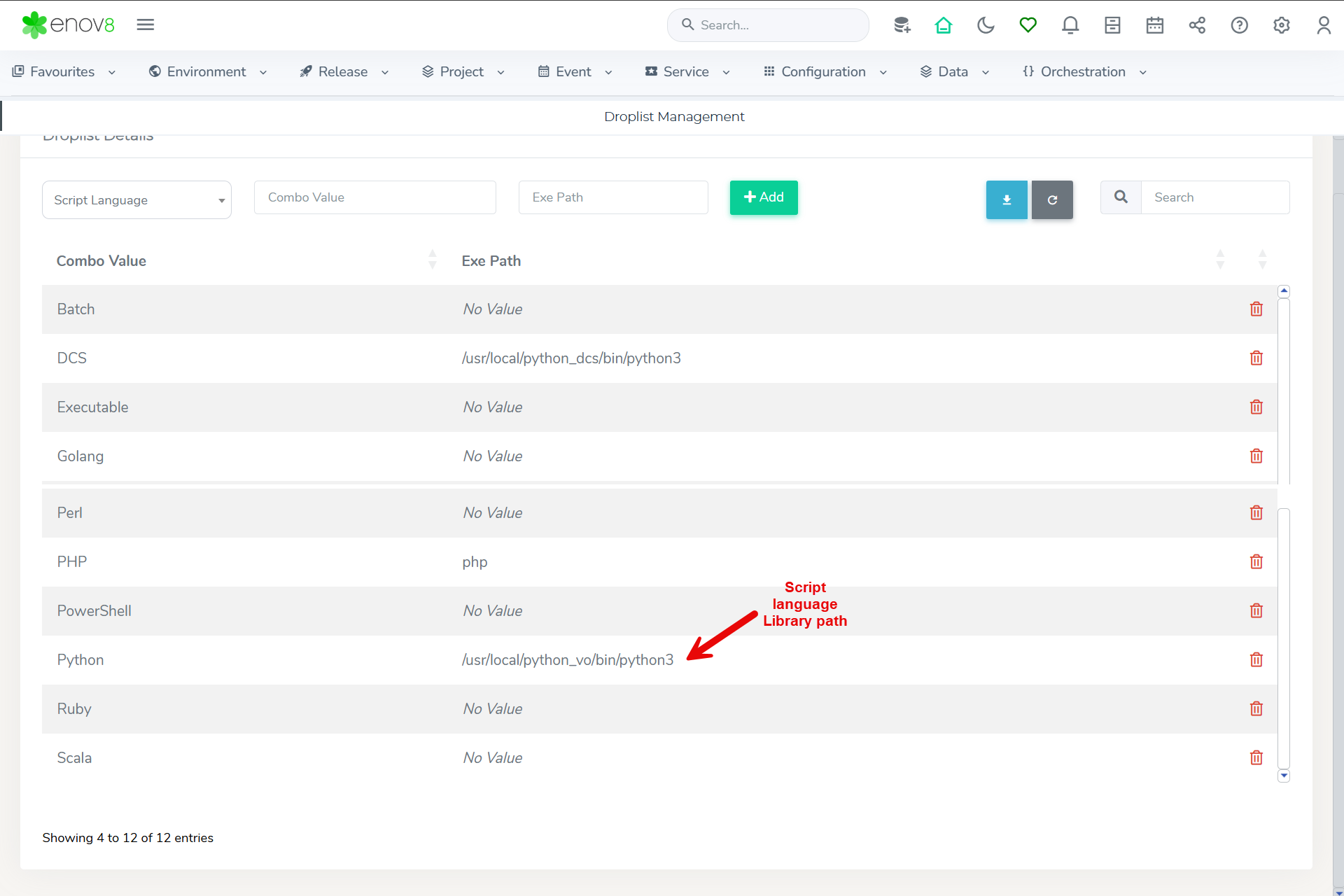Expand the Orchestration menu

(x=1083, y=71)
